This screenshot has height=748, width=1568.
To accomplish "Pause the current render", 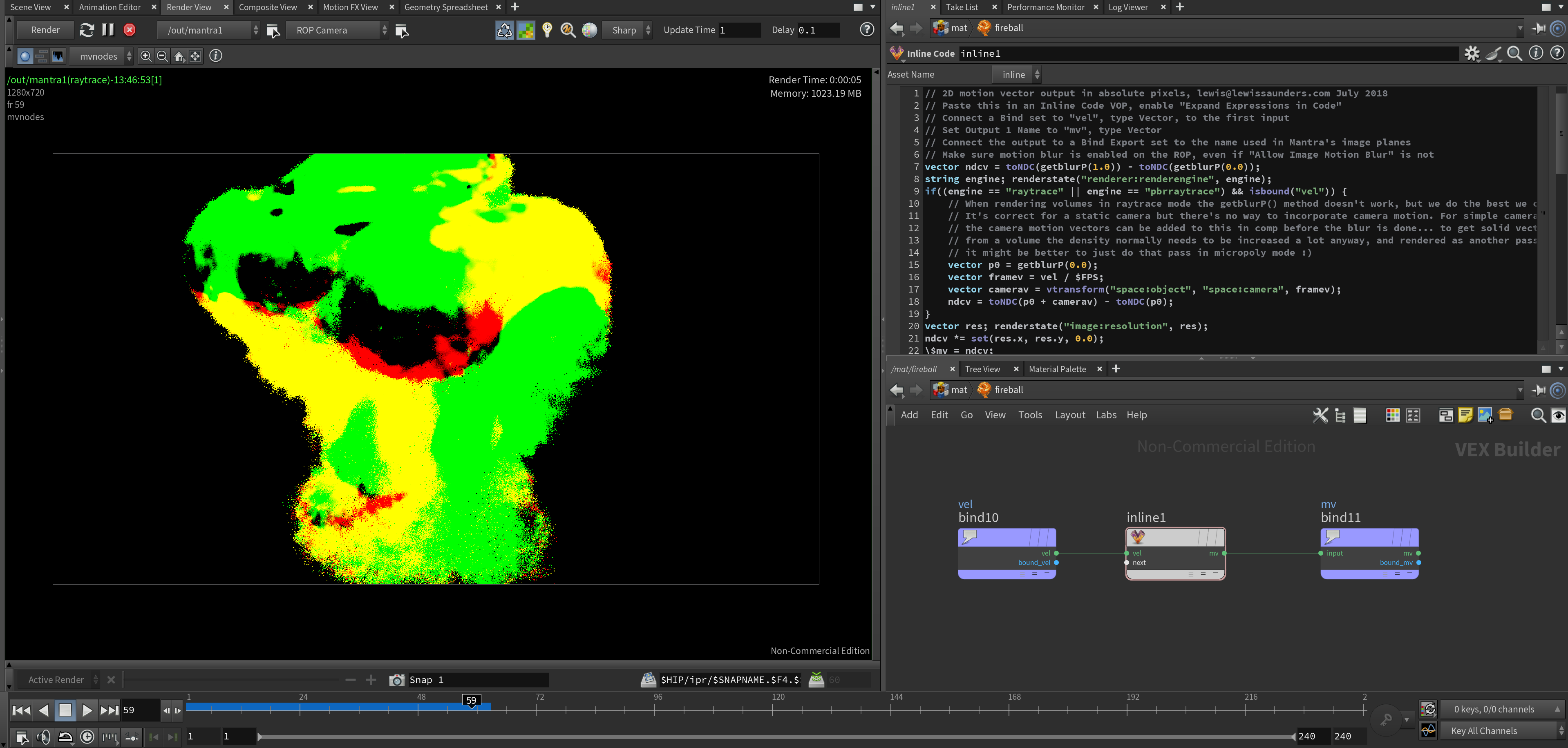I will point(108,30).
